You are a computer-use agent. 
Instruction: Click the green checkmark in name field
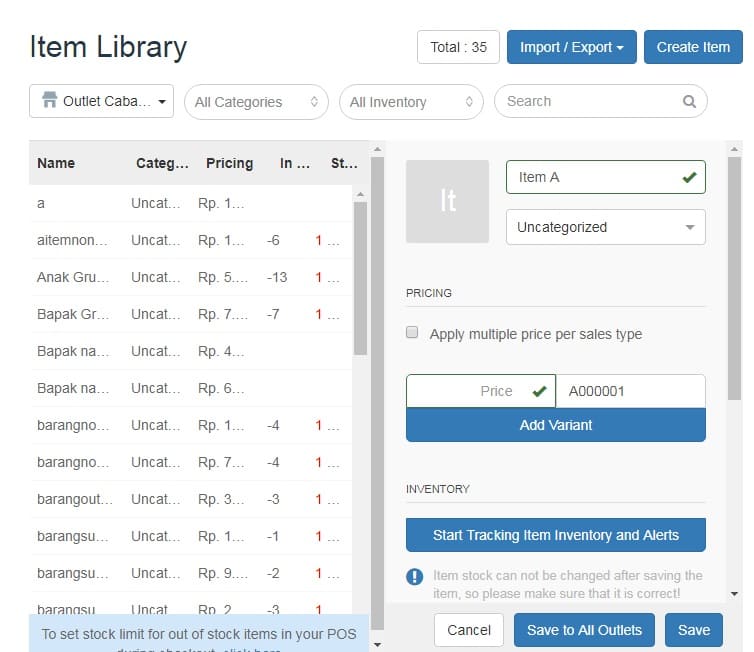(688, 177)
